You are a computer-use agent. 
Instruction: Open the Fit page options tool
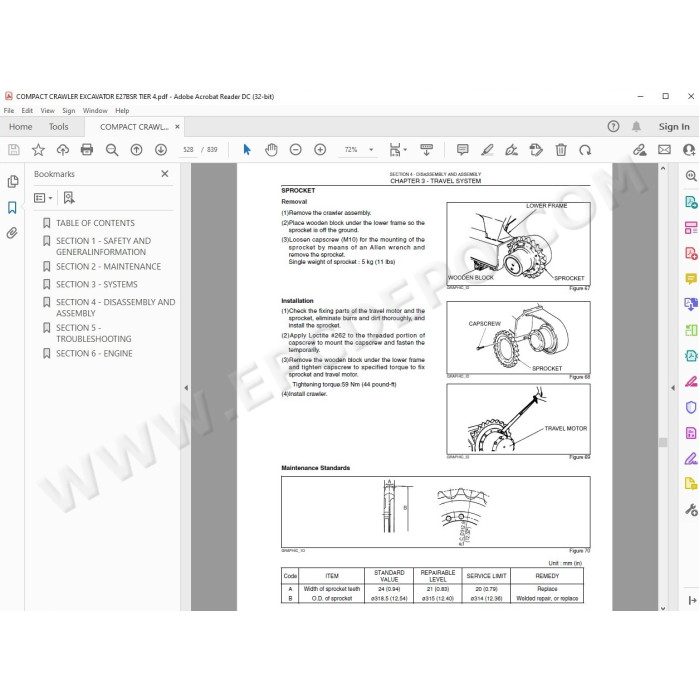click(395, 150)
